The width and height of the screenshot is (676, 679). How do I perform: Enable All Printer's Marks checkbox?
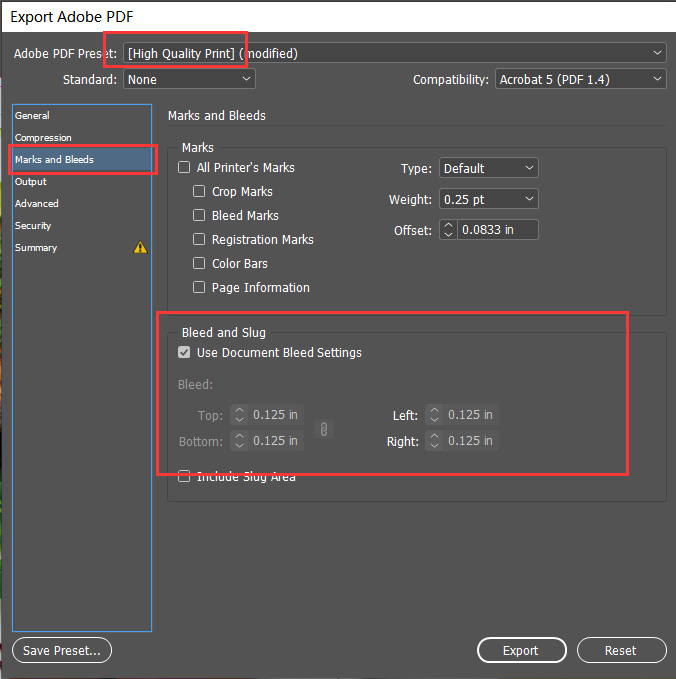pyautogui.click(x=184, y=167)
